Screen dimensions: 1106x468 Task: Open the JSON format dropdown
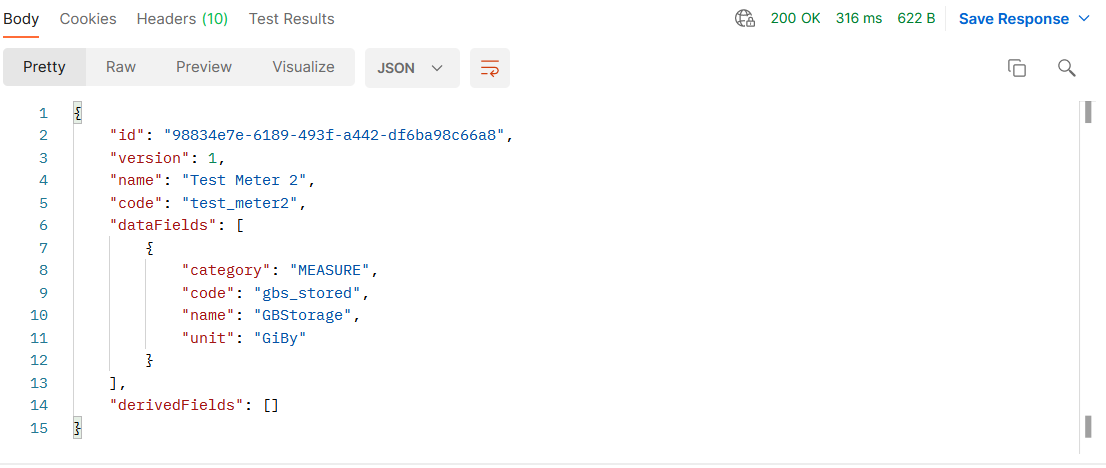click(x=410, y=68)
